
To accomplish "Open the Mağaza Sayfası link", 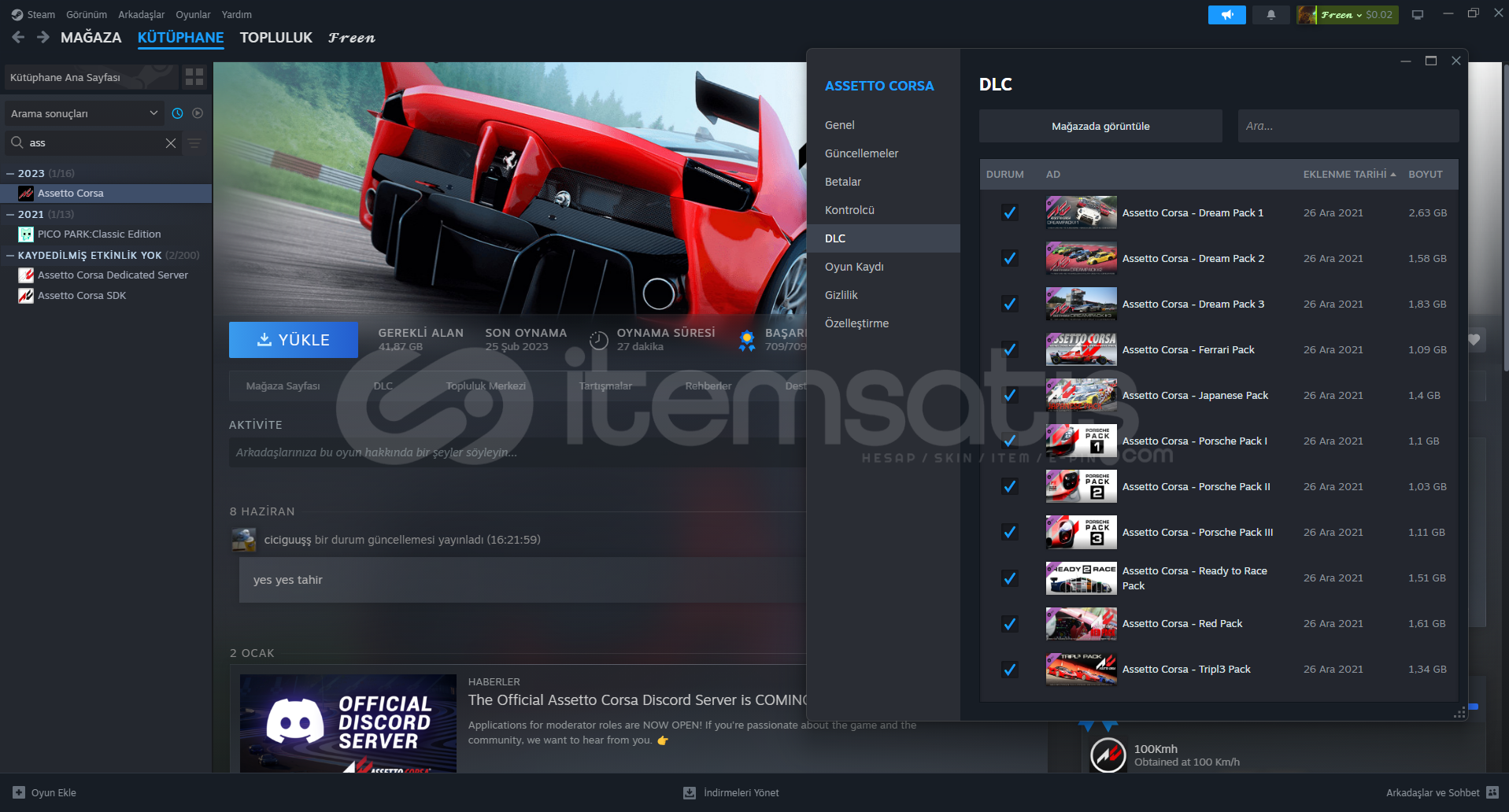I will click(x=283, y=386).
